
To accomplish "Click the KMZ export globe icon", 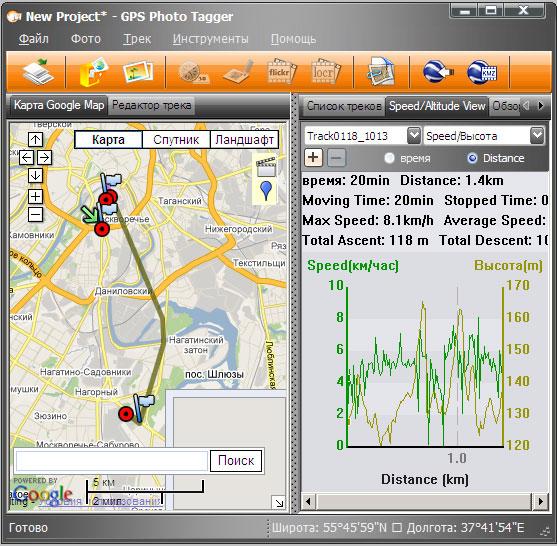I will [482, 72].
